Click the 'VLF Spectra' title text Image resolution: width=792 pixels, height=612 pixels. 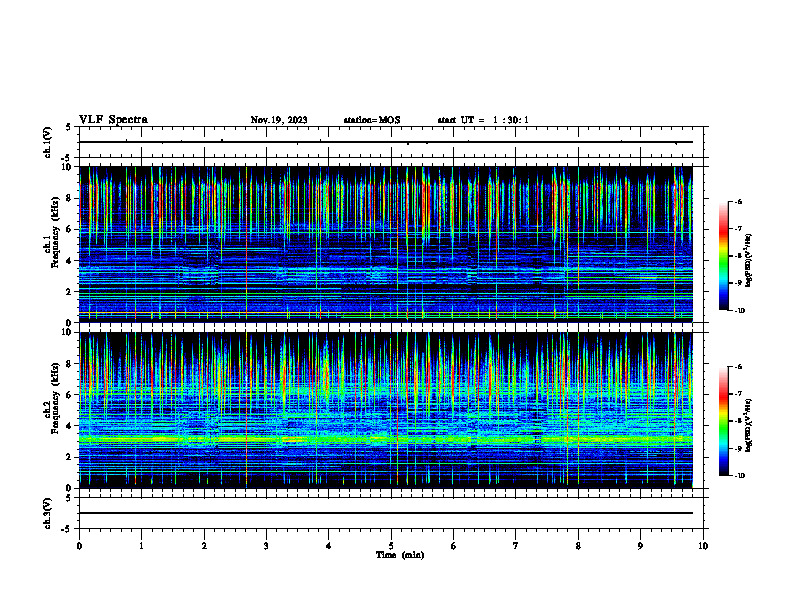click(x=113, y=120)
